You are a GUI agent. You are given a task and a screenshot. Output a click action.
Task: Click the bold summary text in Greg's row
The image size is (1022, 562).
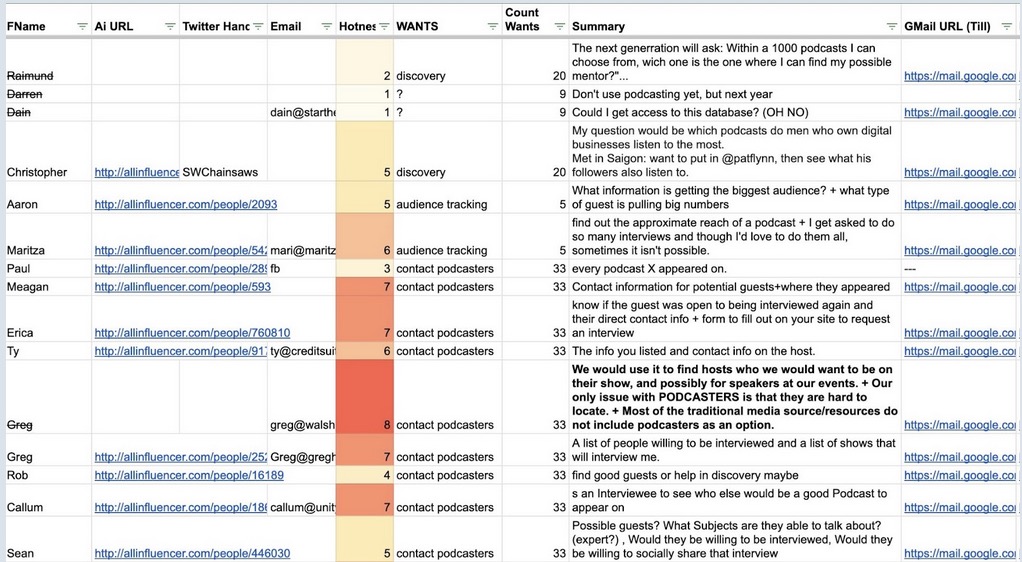734,397
